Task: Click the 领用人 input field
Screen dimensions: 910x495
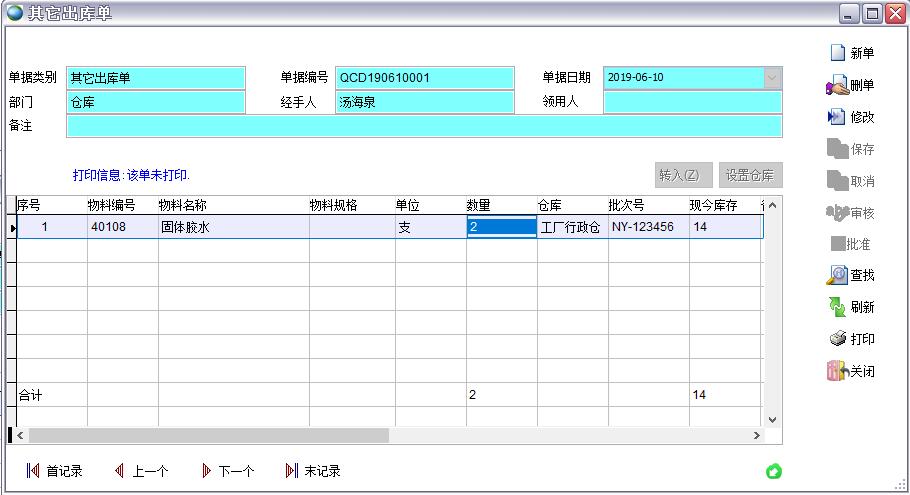Action: (692, 102)
